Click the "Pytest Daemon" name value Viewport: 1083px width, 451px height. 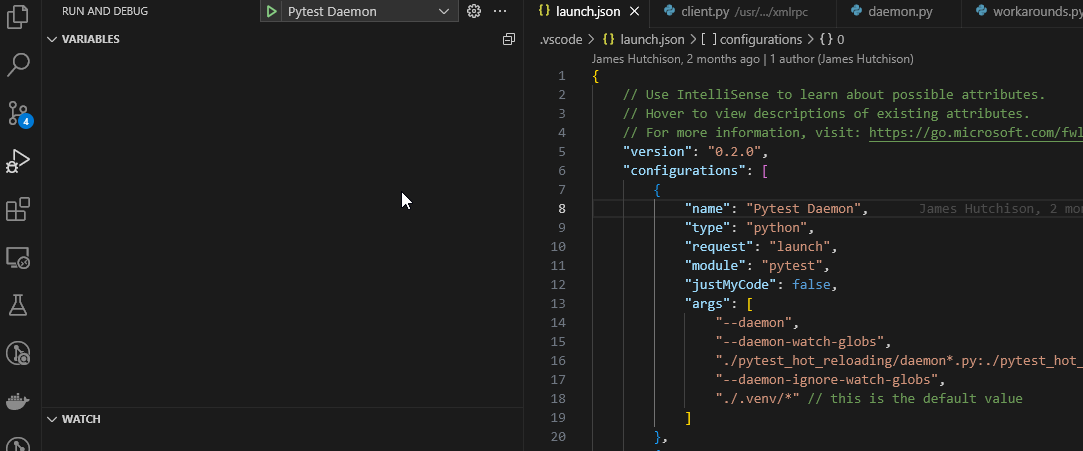click(803, 209)
